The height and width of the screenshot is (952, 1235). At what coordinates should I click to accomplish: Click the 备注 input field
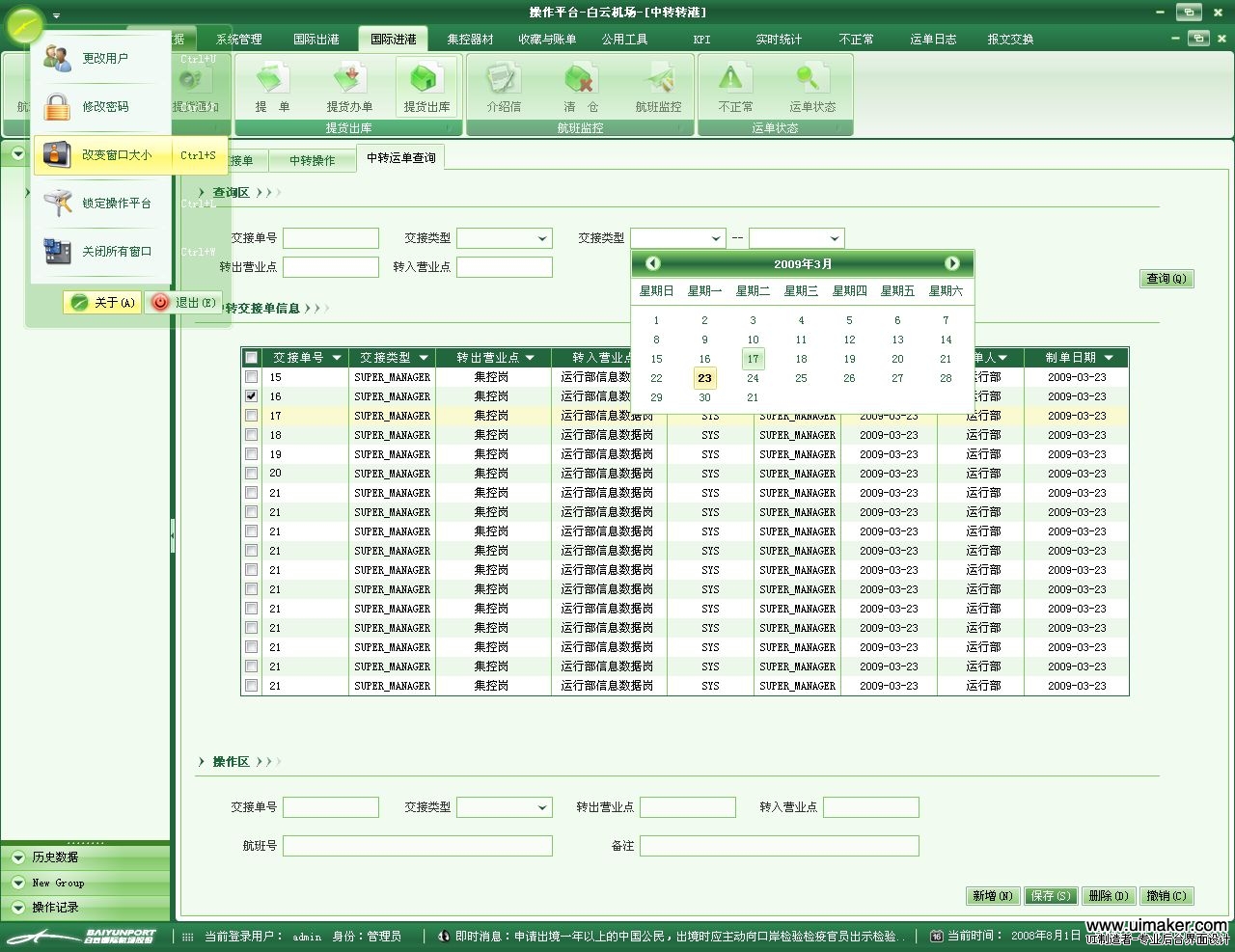(780, 846)
